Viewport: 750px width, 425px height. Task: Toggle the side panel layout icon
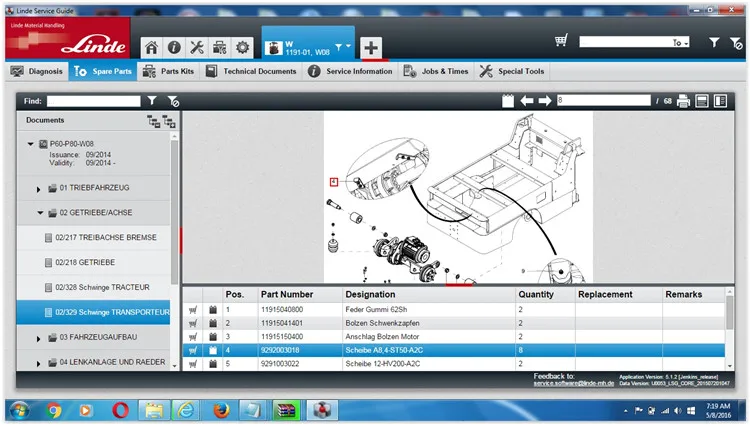(x=720, y=101)
